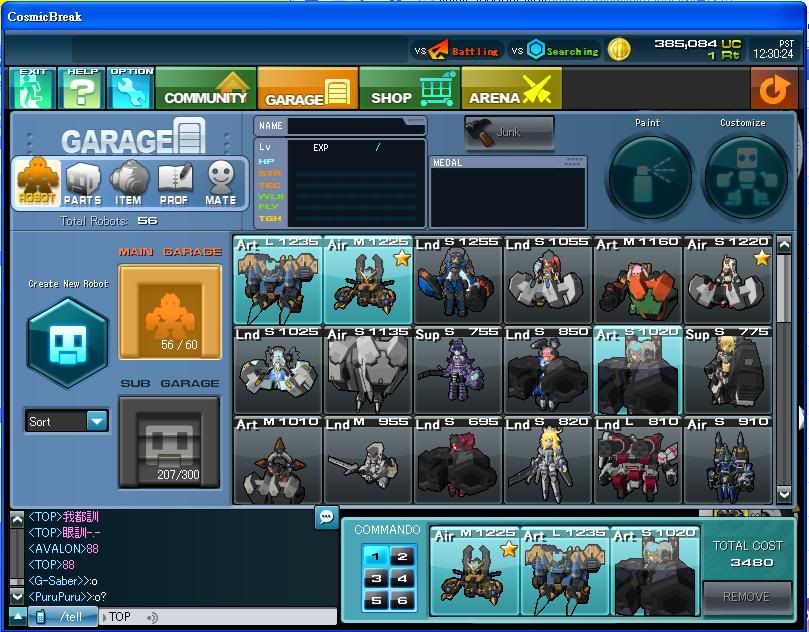Click the chat speech bubble icon

(x=326, y=517)
